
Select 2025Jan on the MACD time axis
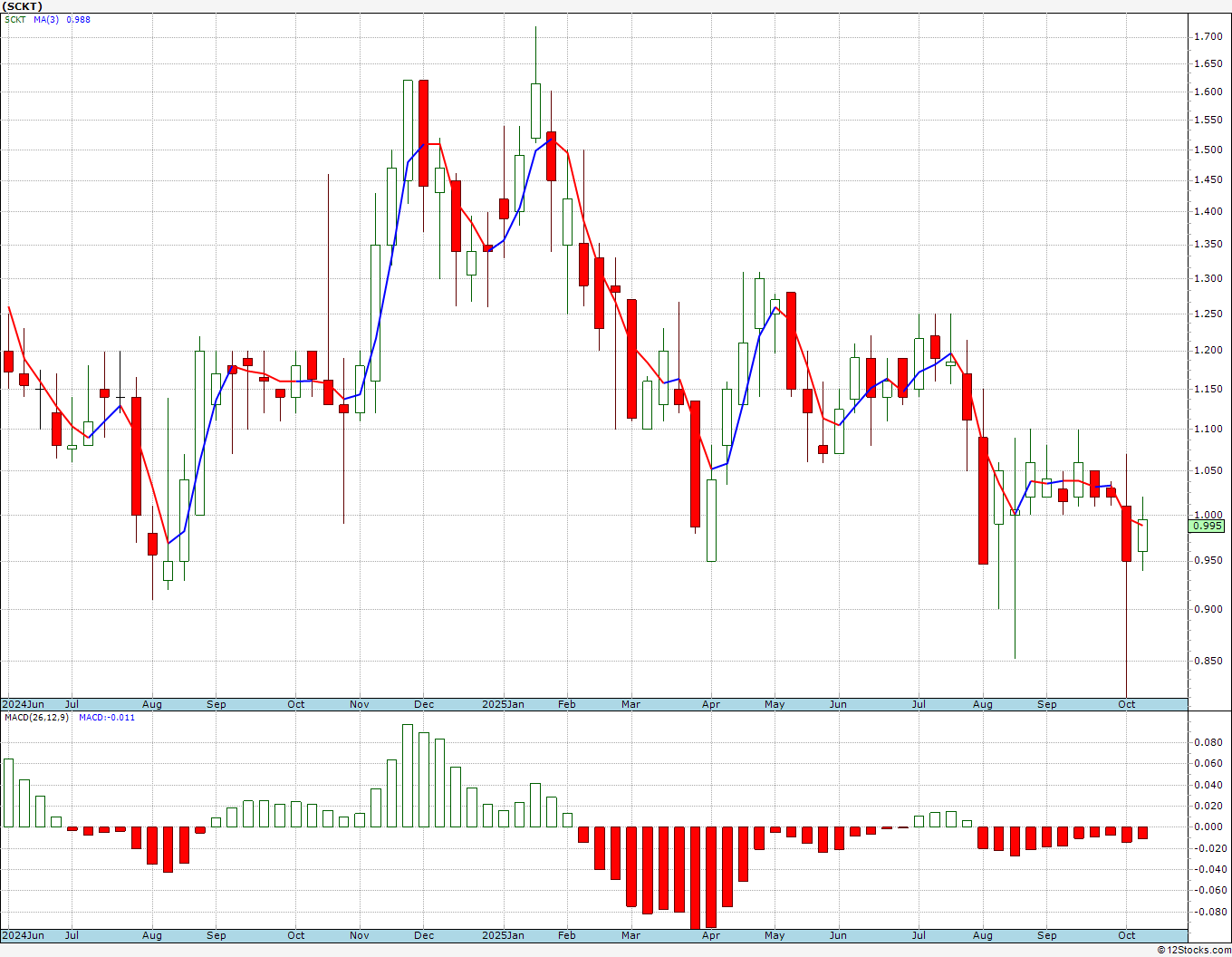503,935
